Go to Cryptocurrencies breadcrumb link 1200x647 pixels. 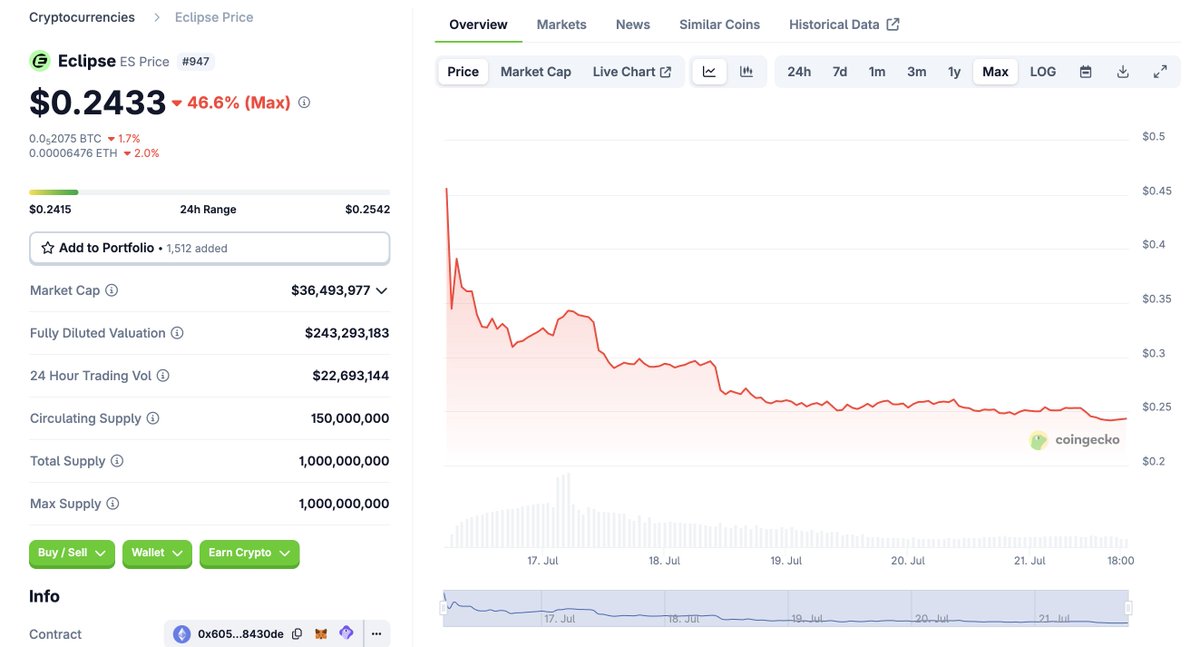(82, 17)
